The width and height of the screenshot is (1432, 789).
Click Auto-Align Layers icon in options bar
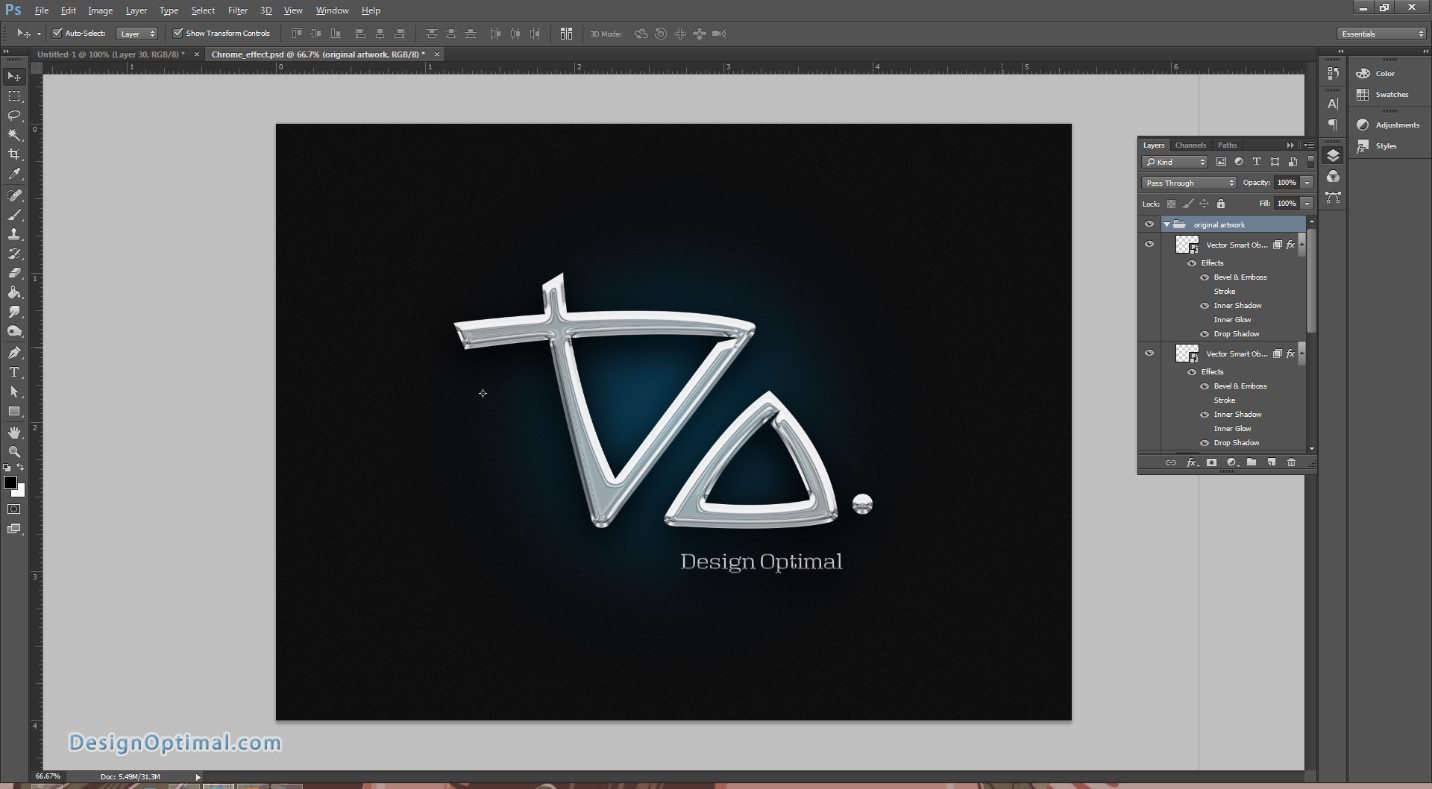(566, 34)
